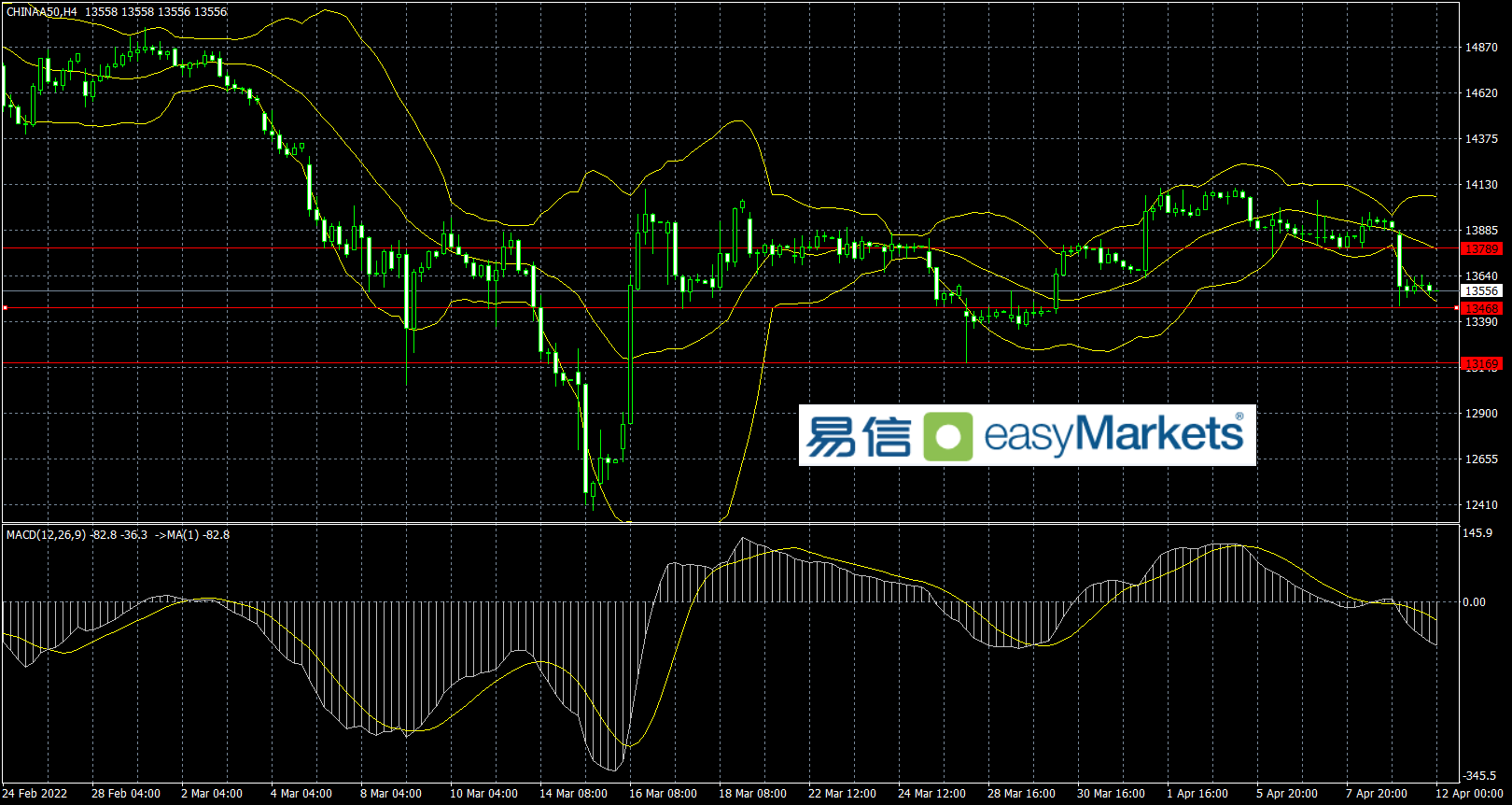This screenshot has width=1512, height=805.
Task: Click the 4 Mar 04:00 time label
Action: pos(301,794)
